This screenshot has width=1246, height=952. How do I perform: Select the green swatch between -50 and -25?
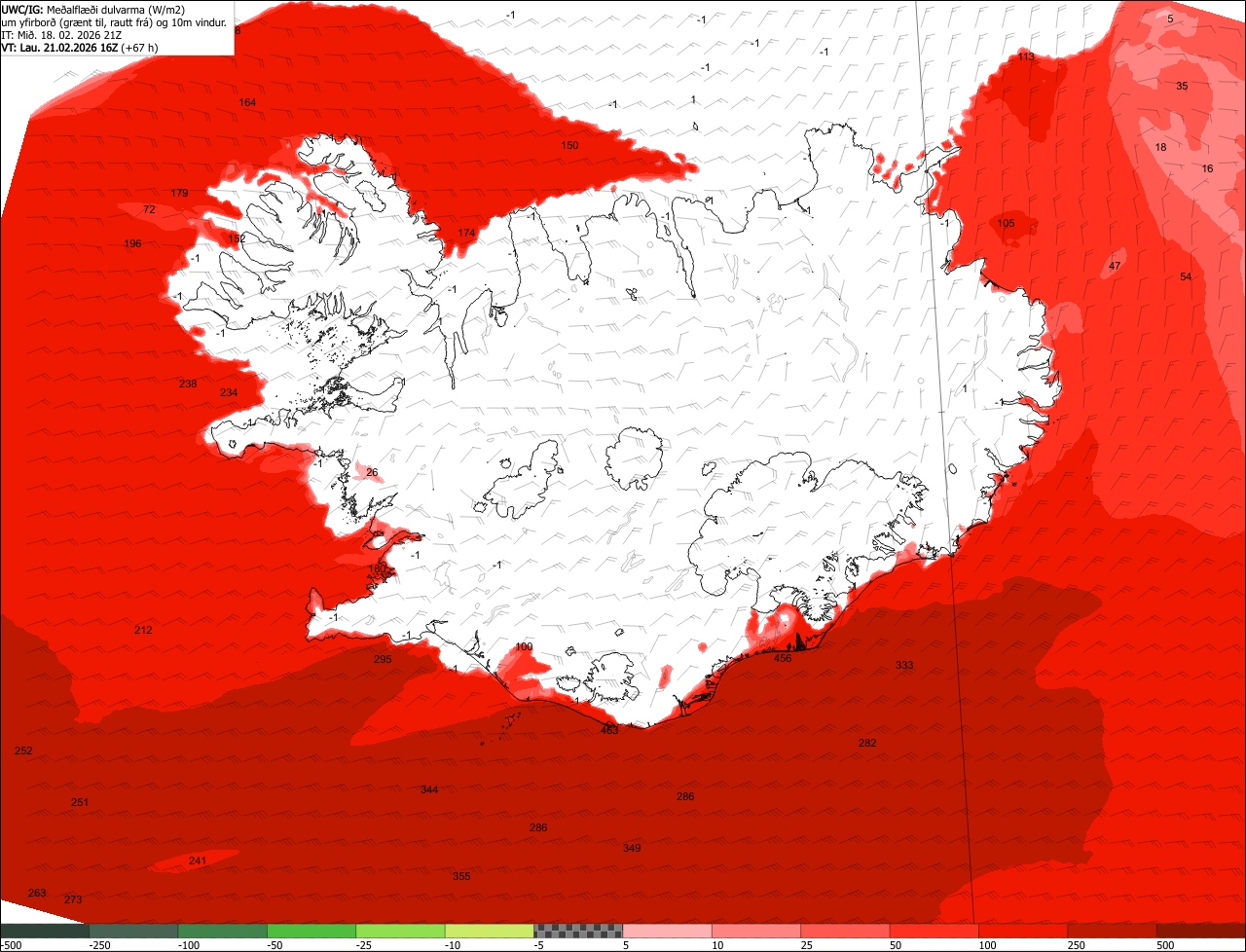(311, 931)
